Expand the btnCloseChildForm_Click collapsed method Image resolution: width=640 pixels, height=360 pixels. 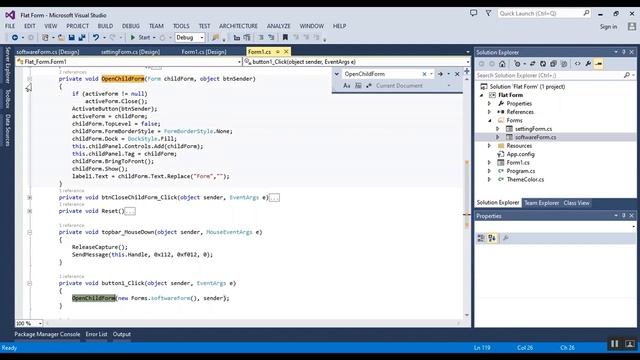pyautogui.click(x=29, y=198)
